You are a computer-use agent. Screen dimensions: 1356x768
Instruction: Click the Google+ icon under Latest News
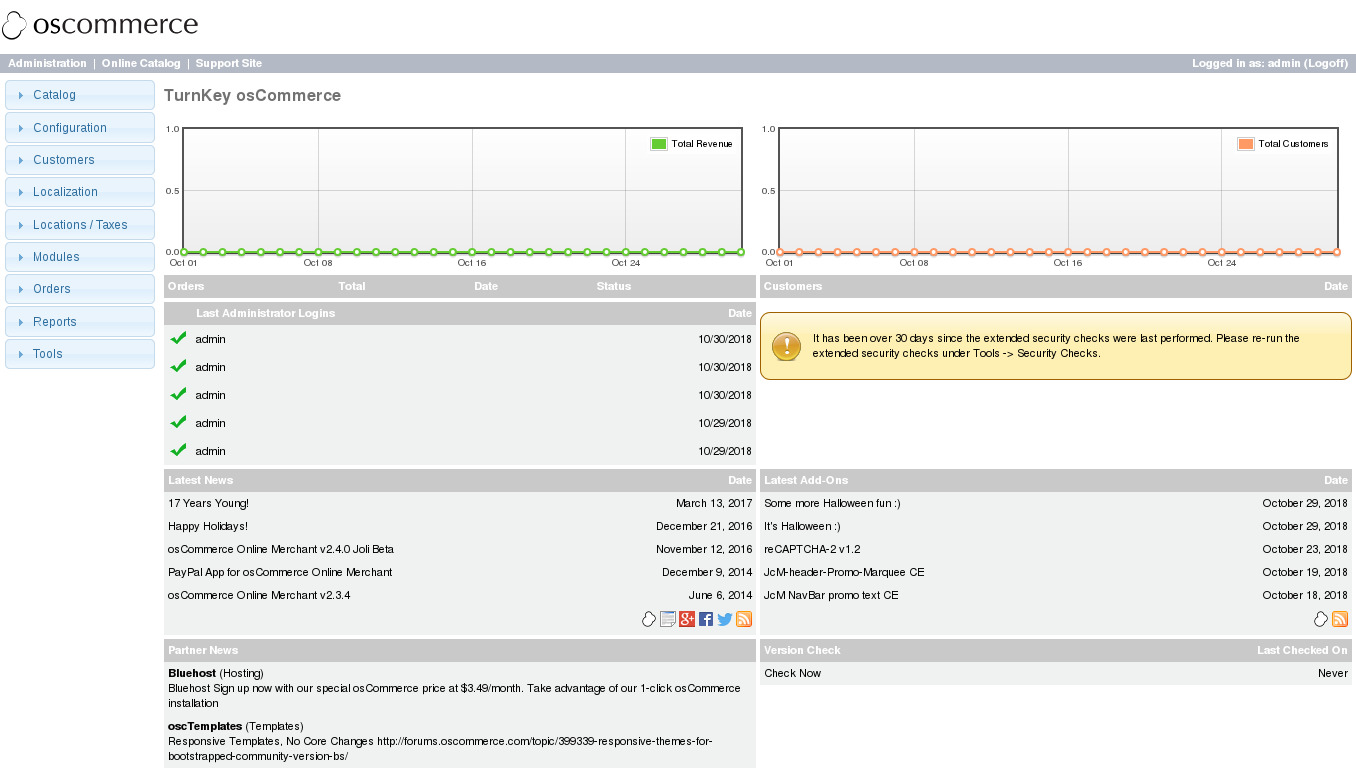tap(687, 619)
